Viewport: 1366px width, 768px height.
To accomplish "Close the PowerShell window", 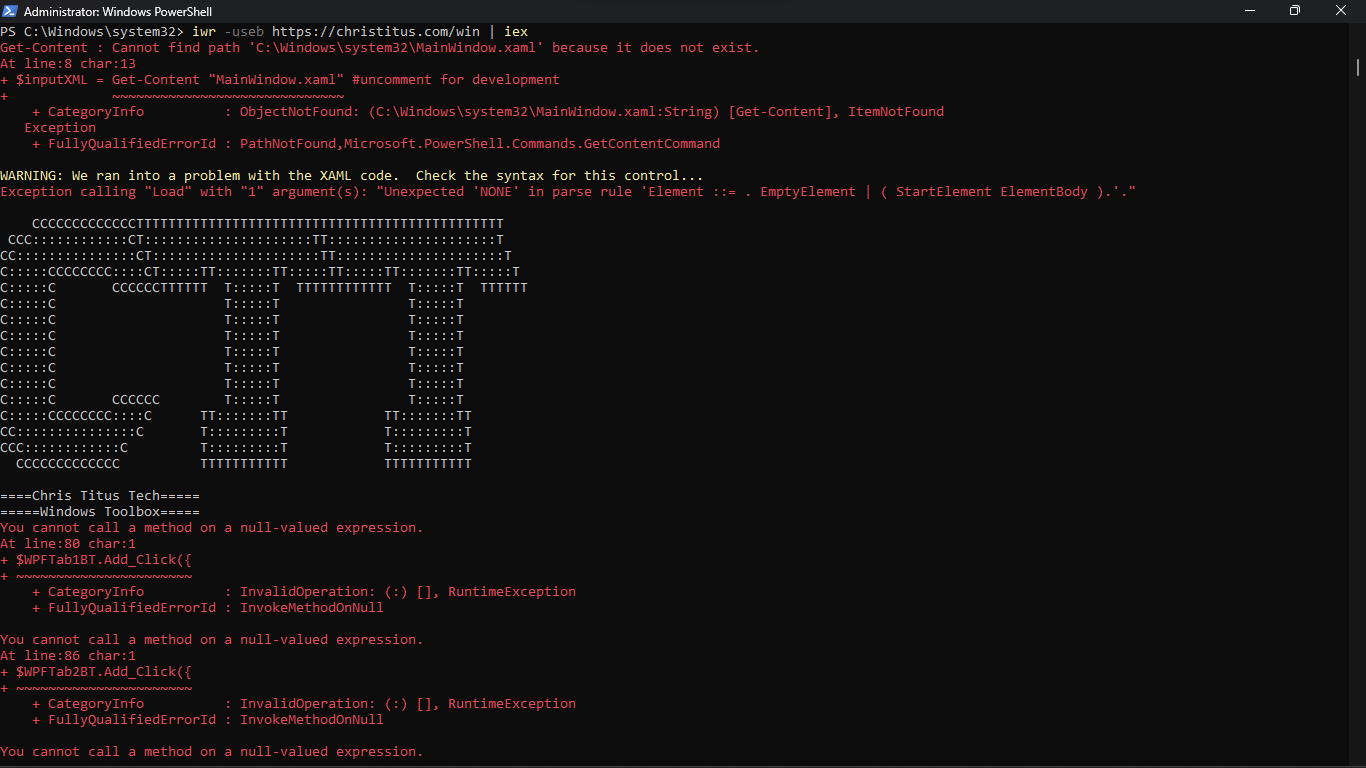I will pyautogui.click(x=1340, y=10).
